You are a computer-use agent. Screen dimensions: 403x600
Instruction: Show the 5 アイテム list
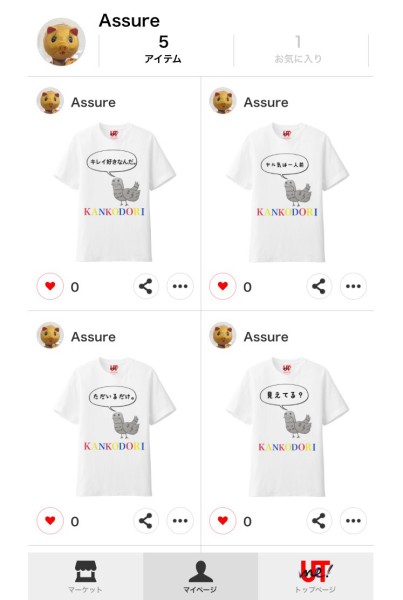[163, 50]
